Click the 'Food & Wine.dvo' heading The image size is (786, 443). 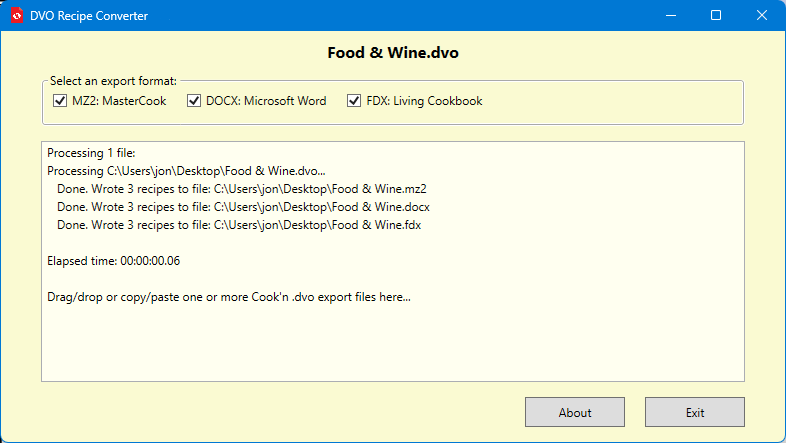393,53
